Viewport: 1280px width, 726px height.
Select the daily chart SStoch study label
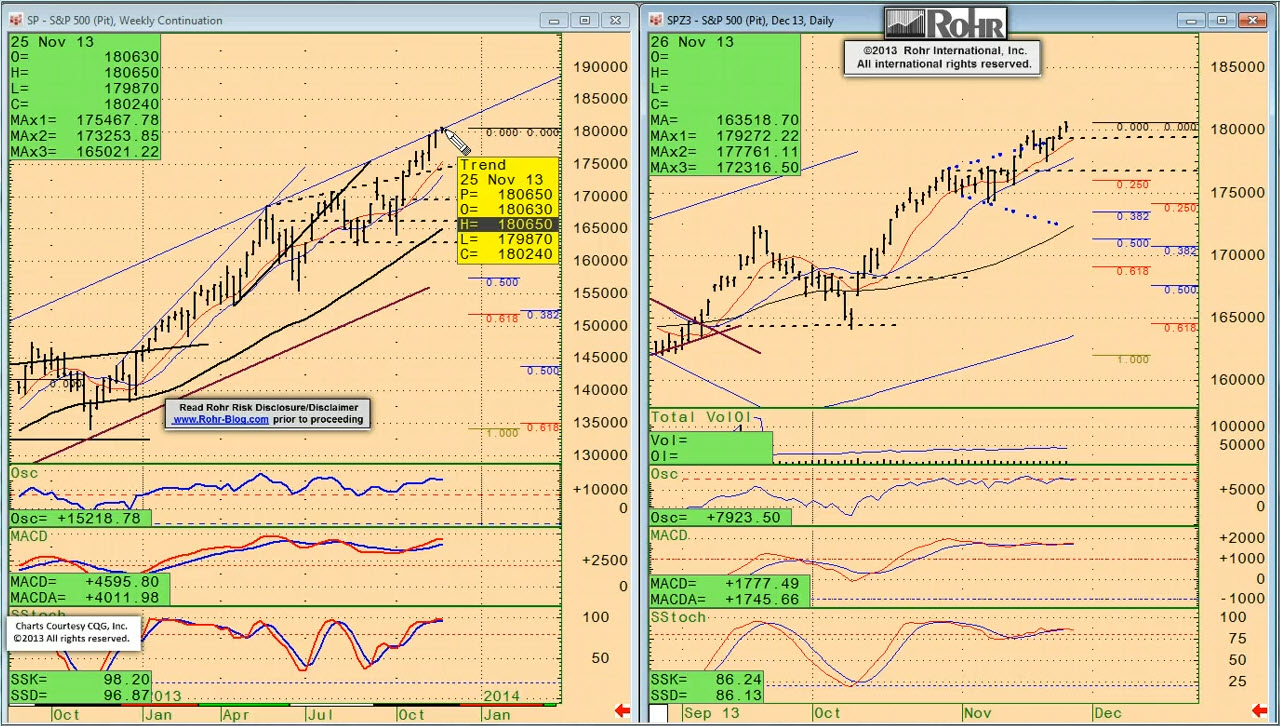click(x=678, y=618)
